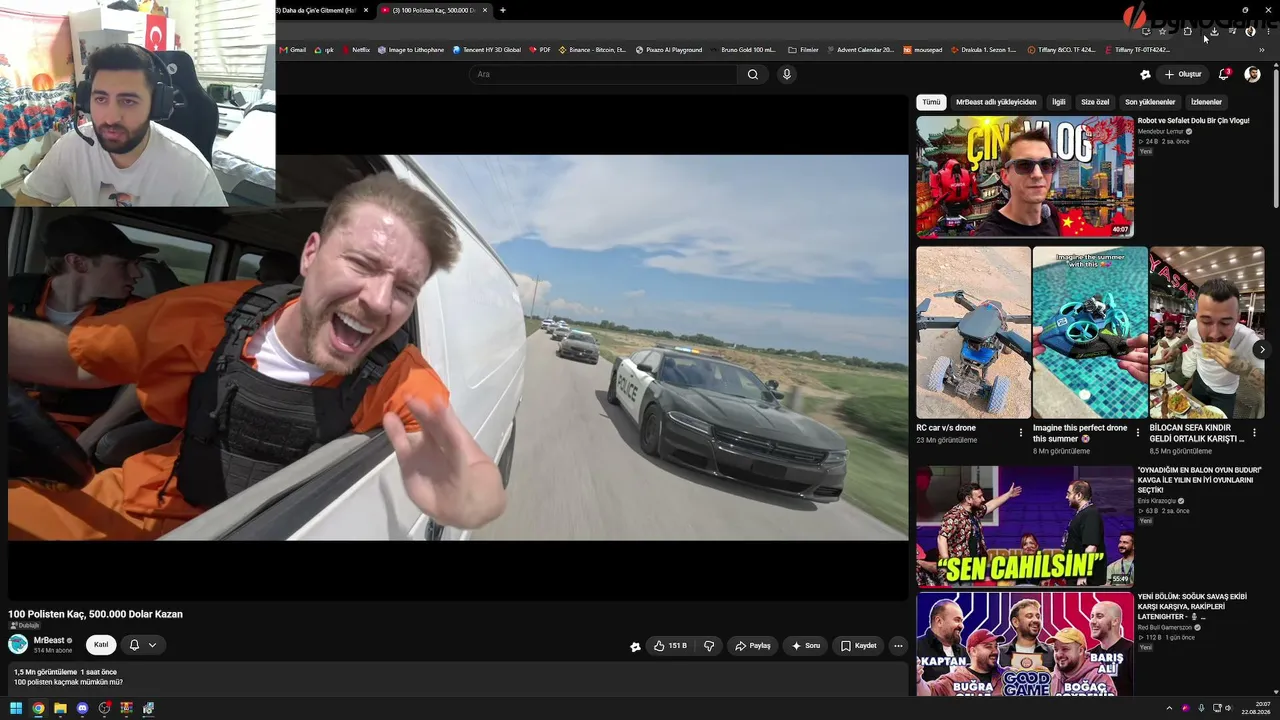Viewport: 1280px width, 720px height.
Task: Open the MrBeast channel name link
Action: (x=49, y=640)
